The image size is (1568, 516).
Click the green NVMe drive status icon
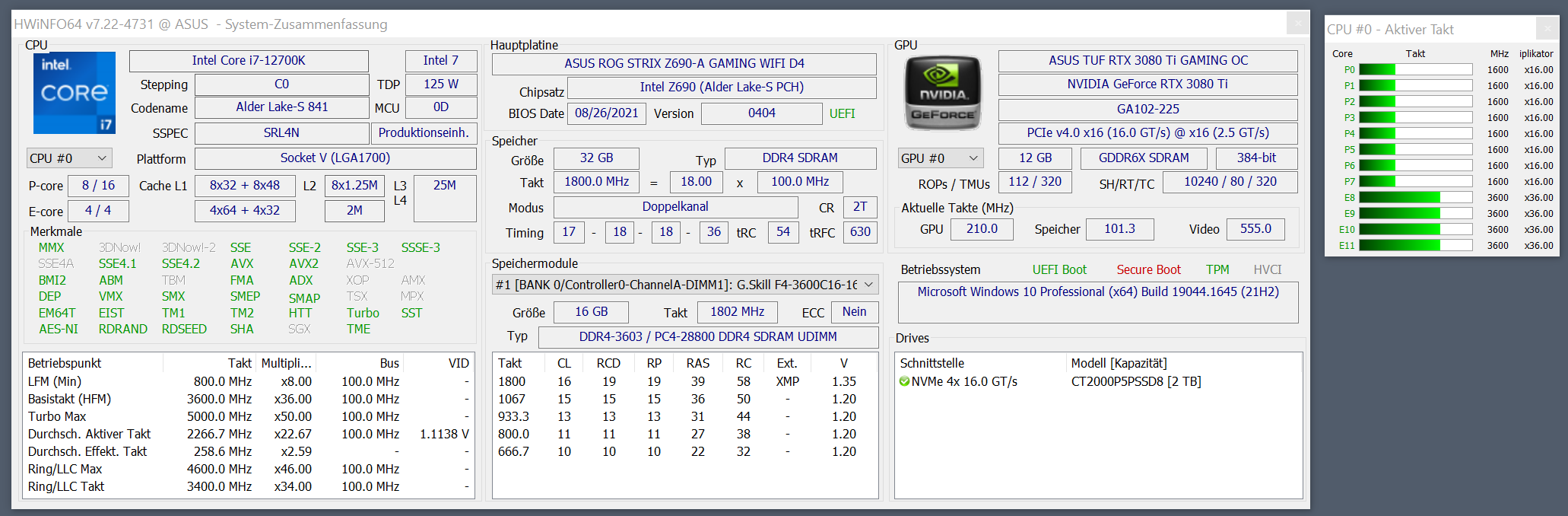pyautogui.click(x=904, y=381)
